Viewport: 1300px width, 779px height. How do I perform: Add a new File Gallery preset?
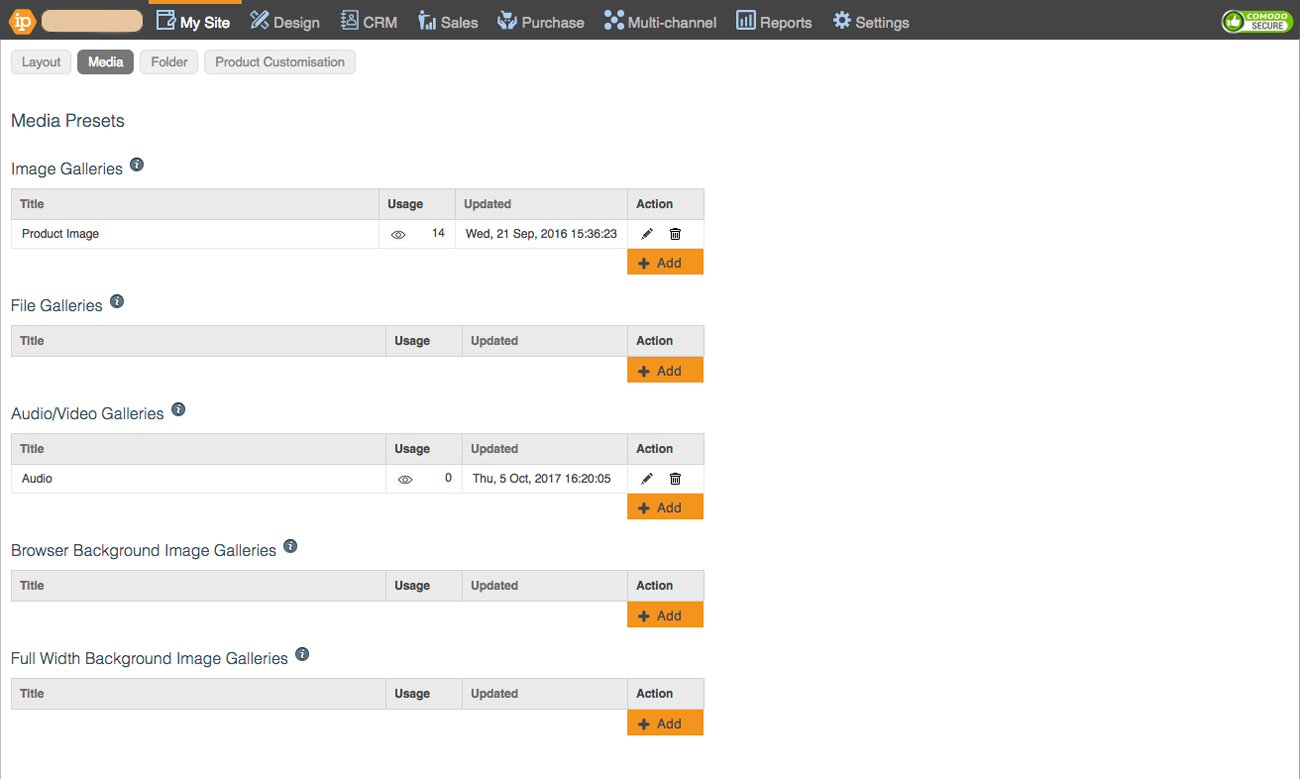[x=665, y=370]
